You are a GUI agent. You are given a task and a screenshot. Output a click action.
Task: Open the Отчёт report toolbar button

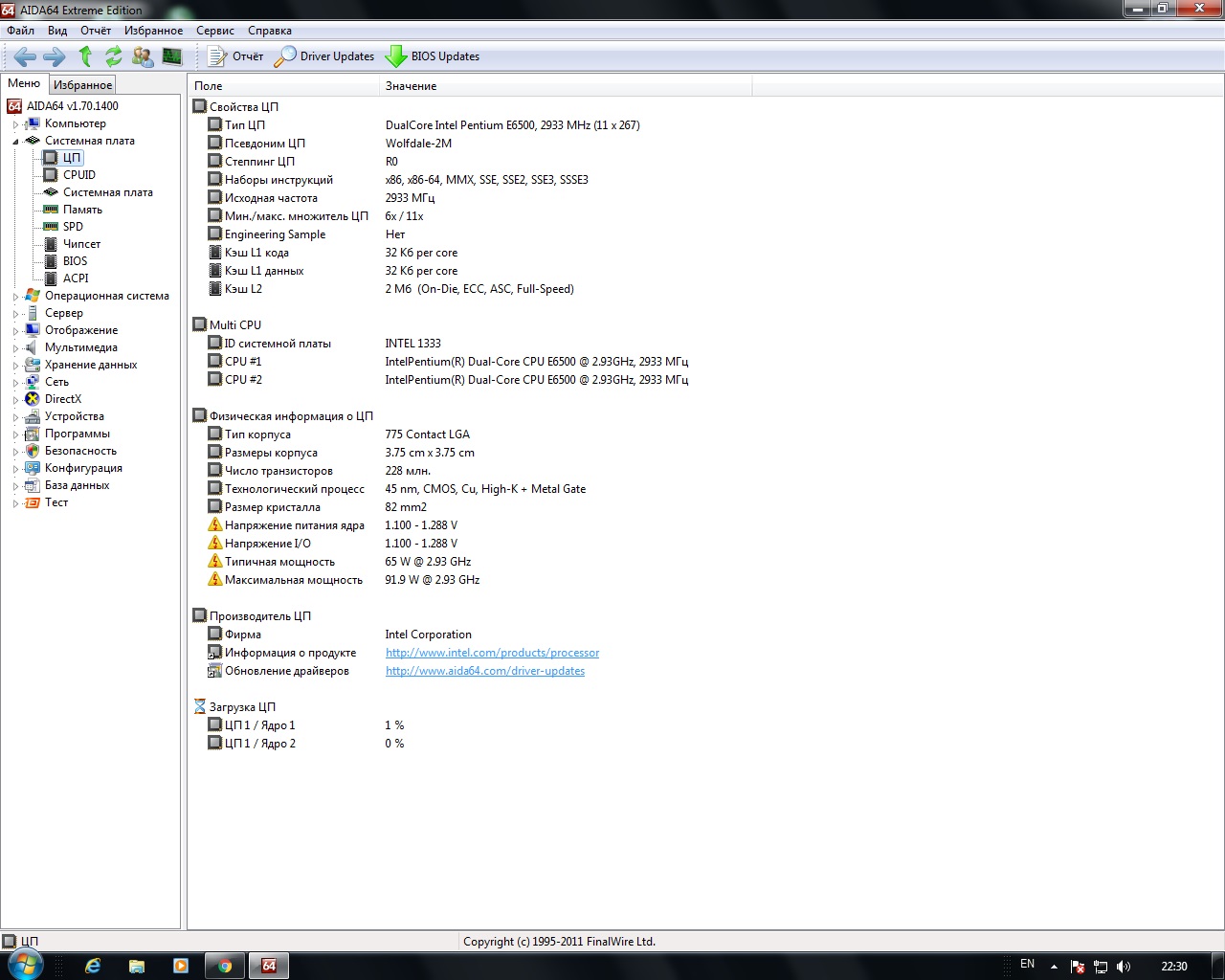point(235,56)
